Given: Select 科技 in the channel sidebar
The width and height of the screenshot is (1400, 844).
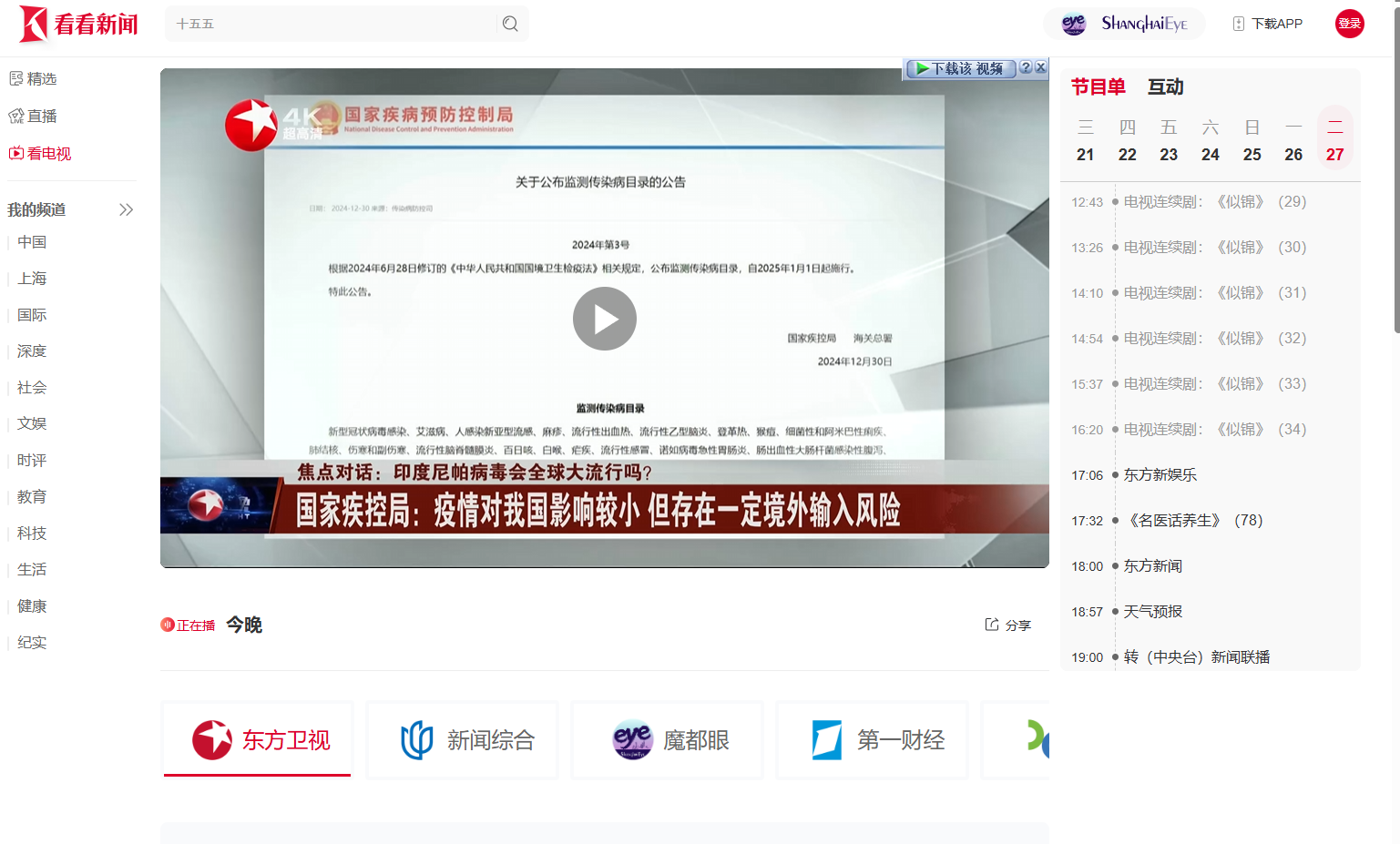Looking at the screenshot, I should pyautogui.click(x=31, y=533).
